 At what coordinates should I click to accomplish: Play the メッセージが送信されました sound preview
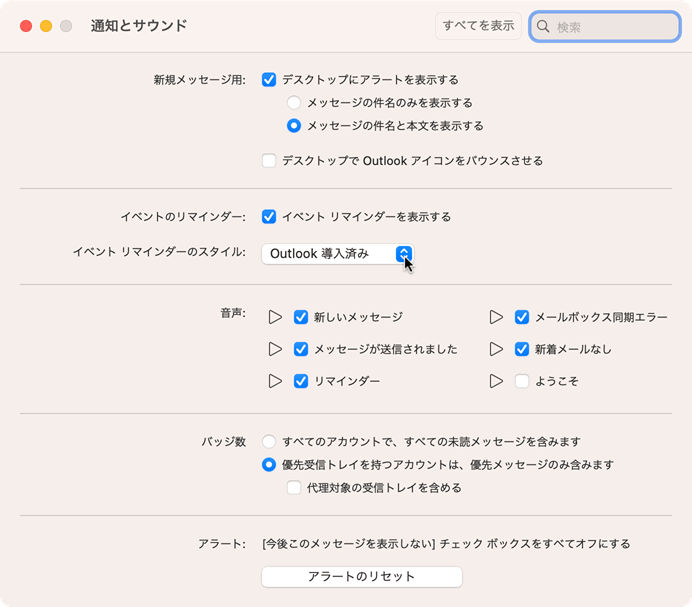275,349
